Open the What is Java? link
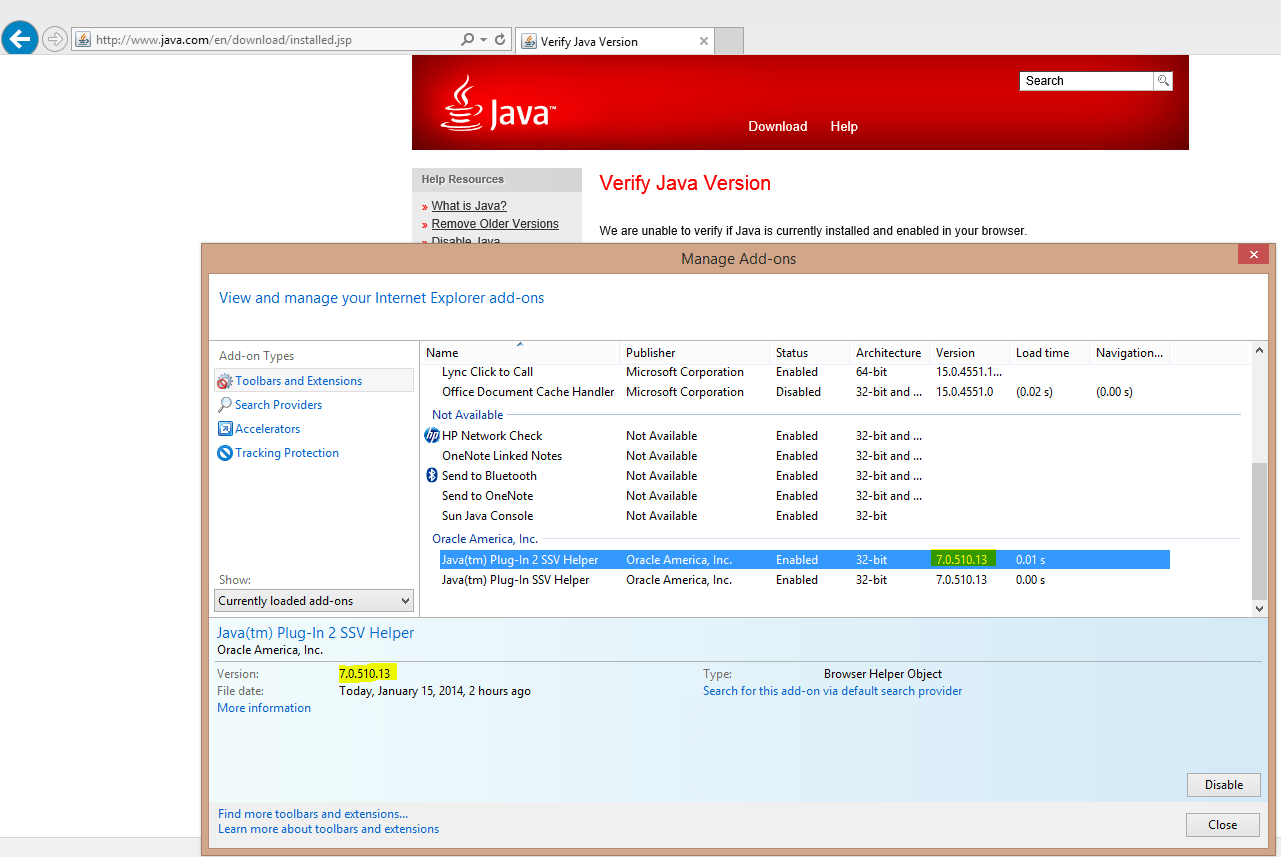 point(469,206)
